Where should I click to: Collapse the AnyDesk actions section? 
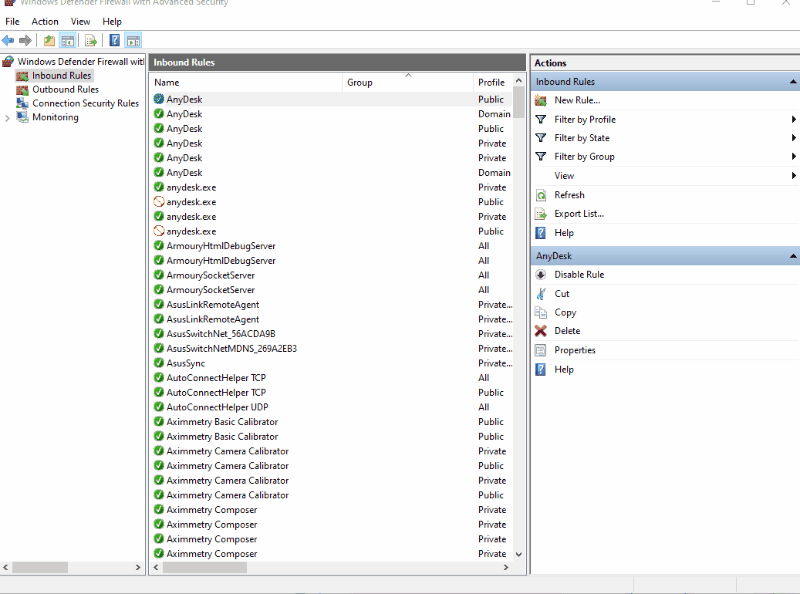click(793, 256)
